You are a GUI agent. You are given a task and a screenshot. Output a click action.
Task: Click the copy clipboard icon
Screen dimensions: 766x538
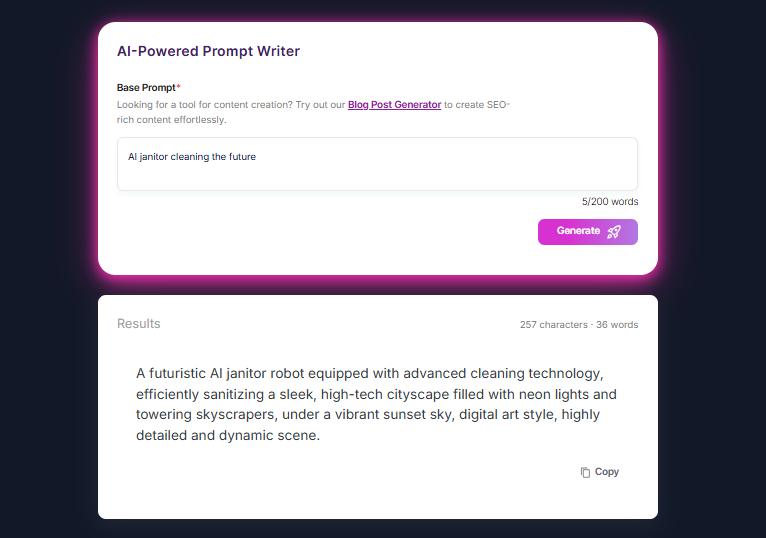click(585, 472)
